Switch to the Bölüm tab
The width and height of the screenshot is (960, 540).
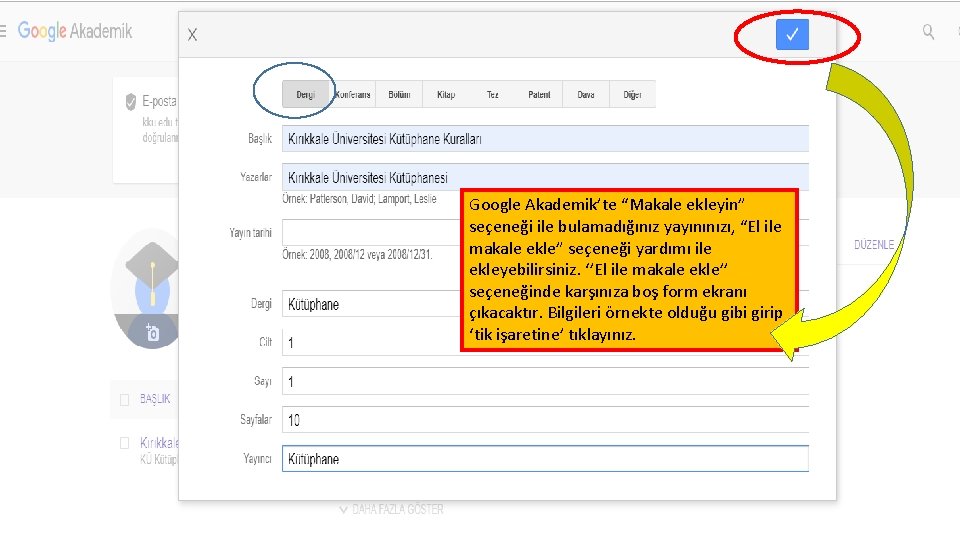[x=399, y=94]
